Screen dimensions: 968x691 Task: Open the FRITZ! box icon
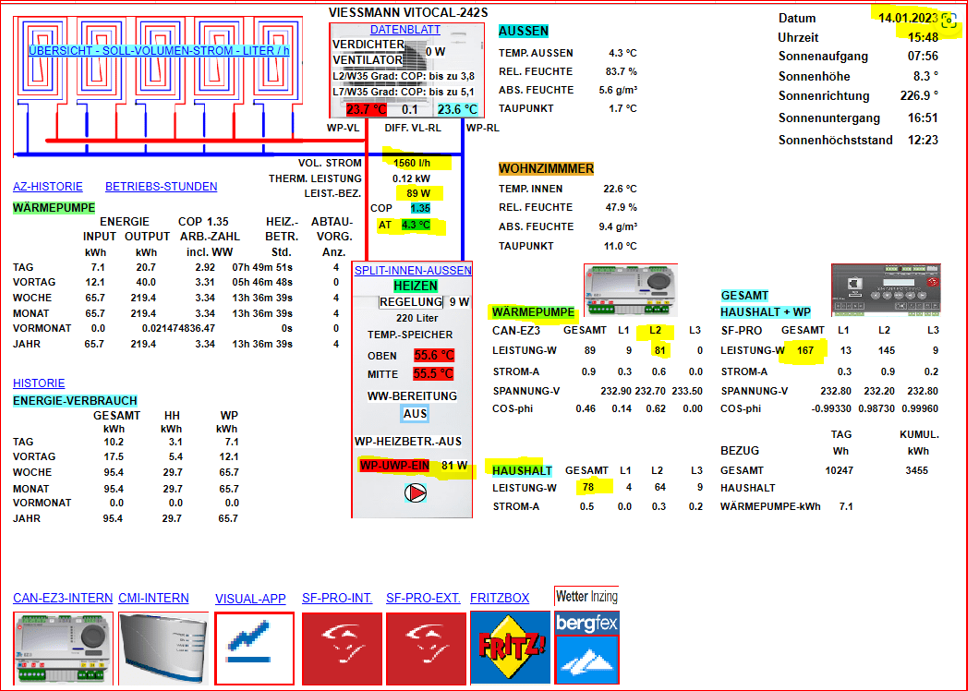pyautogui.click(x=510, y=648)
